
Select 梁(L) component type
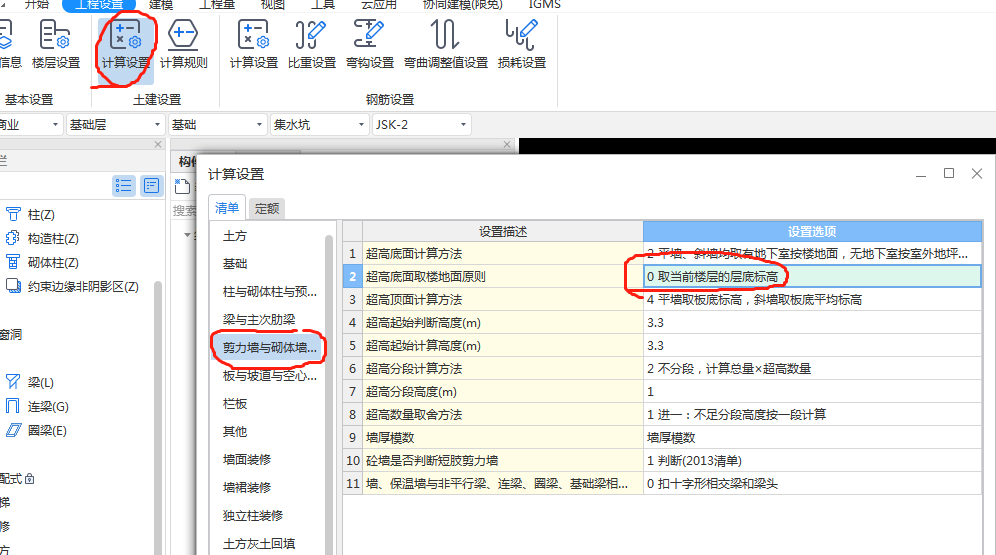coord(29,382)
